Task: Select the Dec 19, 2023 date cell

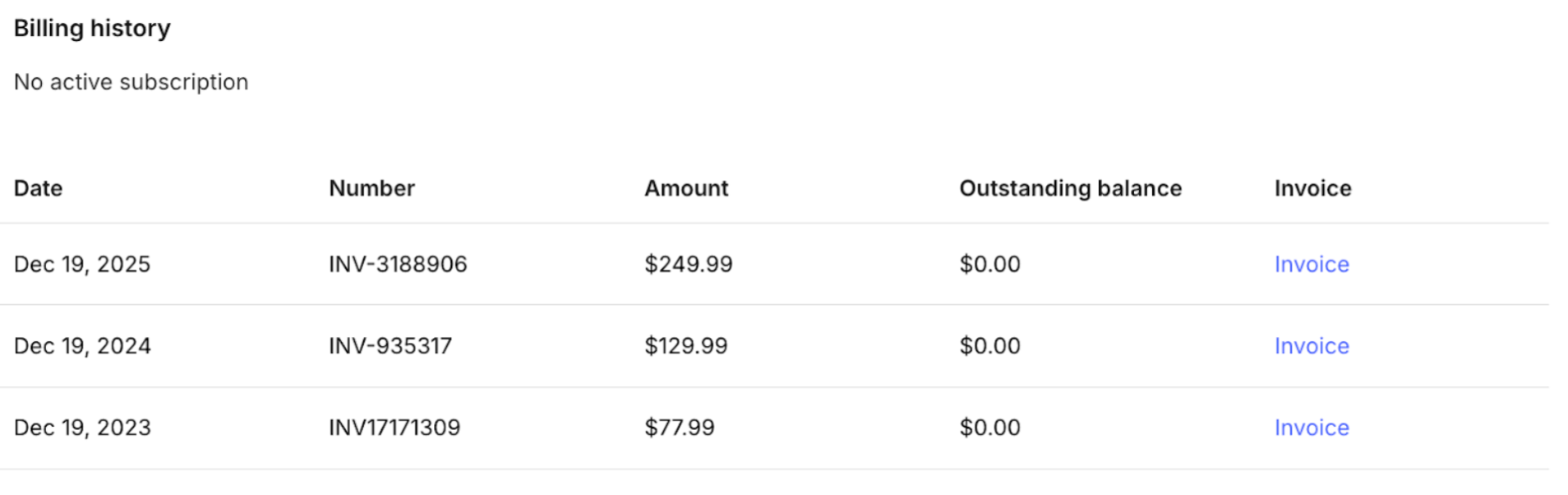Action: pyautogui.click(x=82, y=428)
